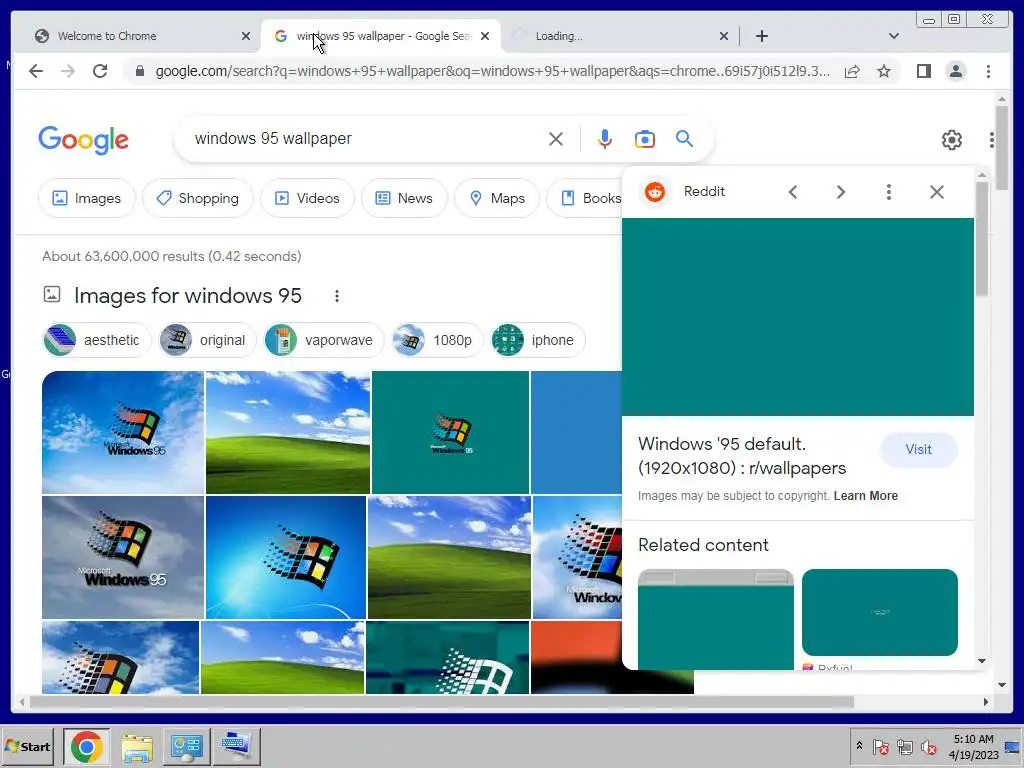Screen dimensions: 1024x768
Task: Open teal Windows 95 logo thumbnail
Action: pos(450,432)
